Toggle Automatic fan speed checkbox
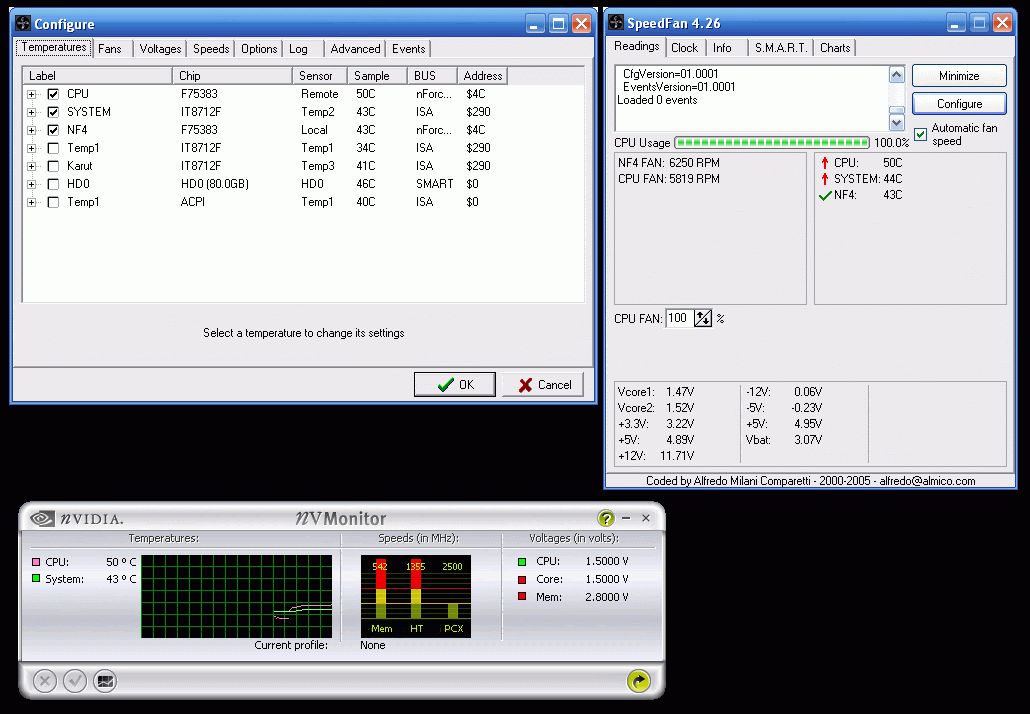The width and height of the screenshot is (1030, 714). pyautogui.click(x=920, y=134)
